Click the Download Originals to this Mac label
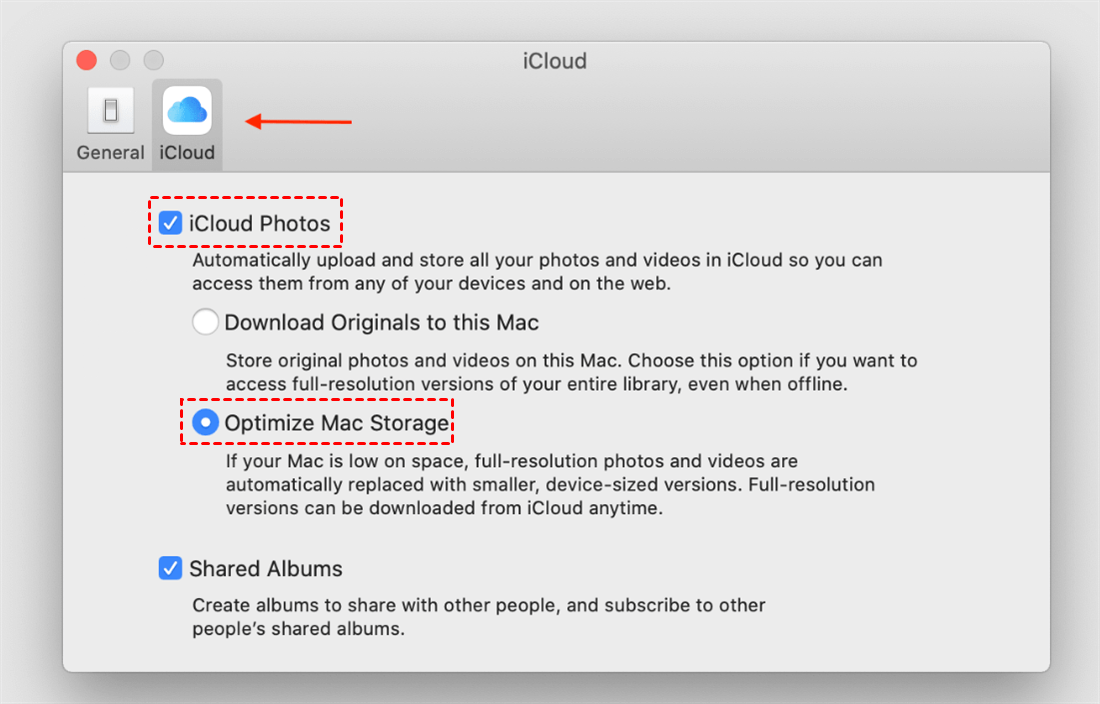This screenshot has height=704, width=1100. tap(381, 322)
